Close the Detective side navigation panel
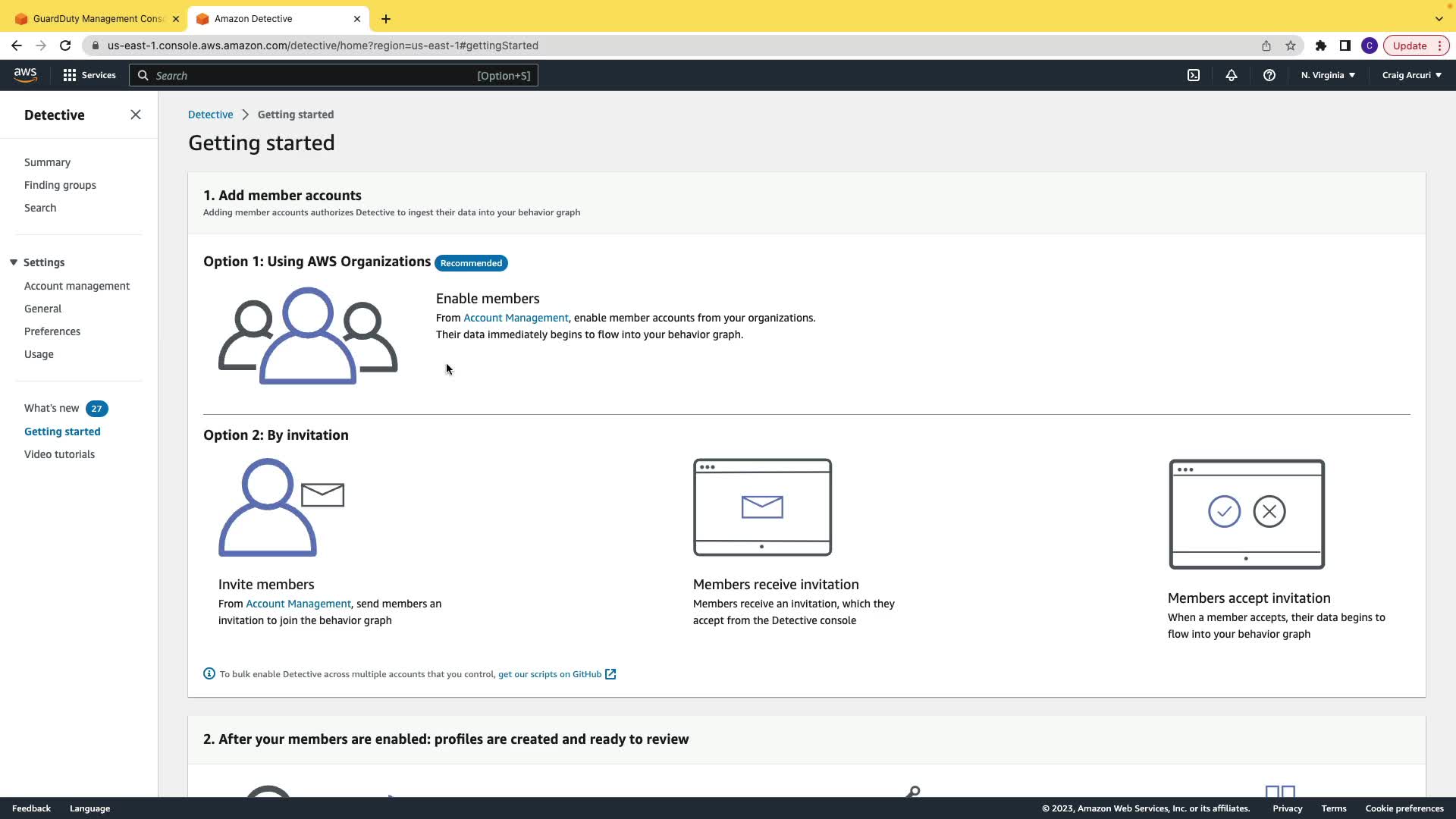1456x819 pixels. pos(136,115)
